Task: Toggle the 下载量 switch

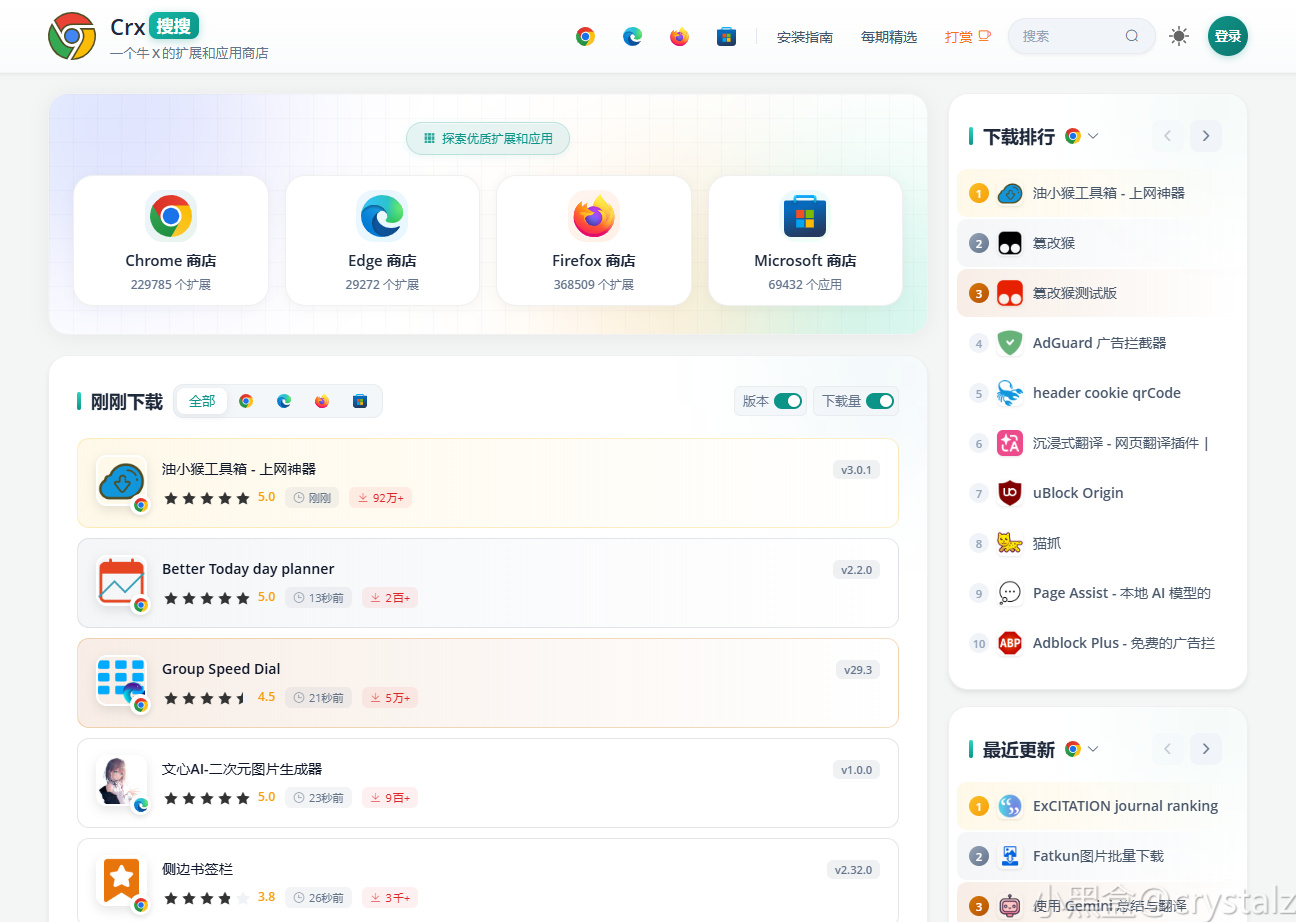Action: [x=880, y=401]
